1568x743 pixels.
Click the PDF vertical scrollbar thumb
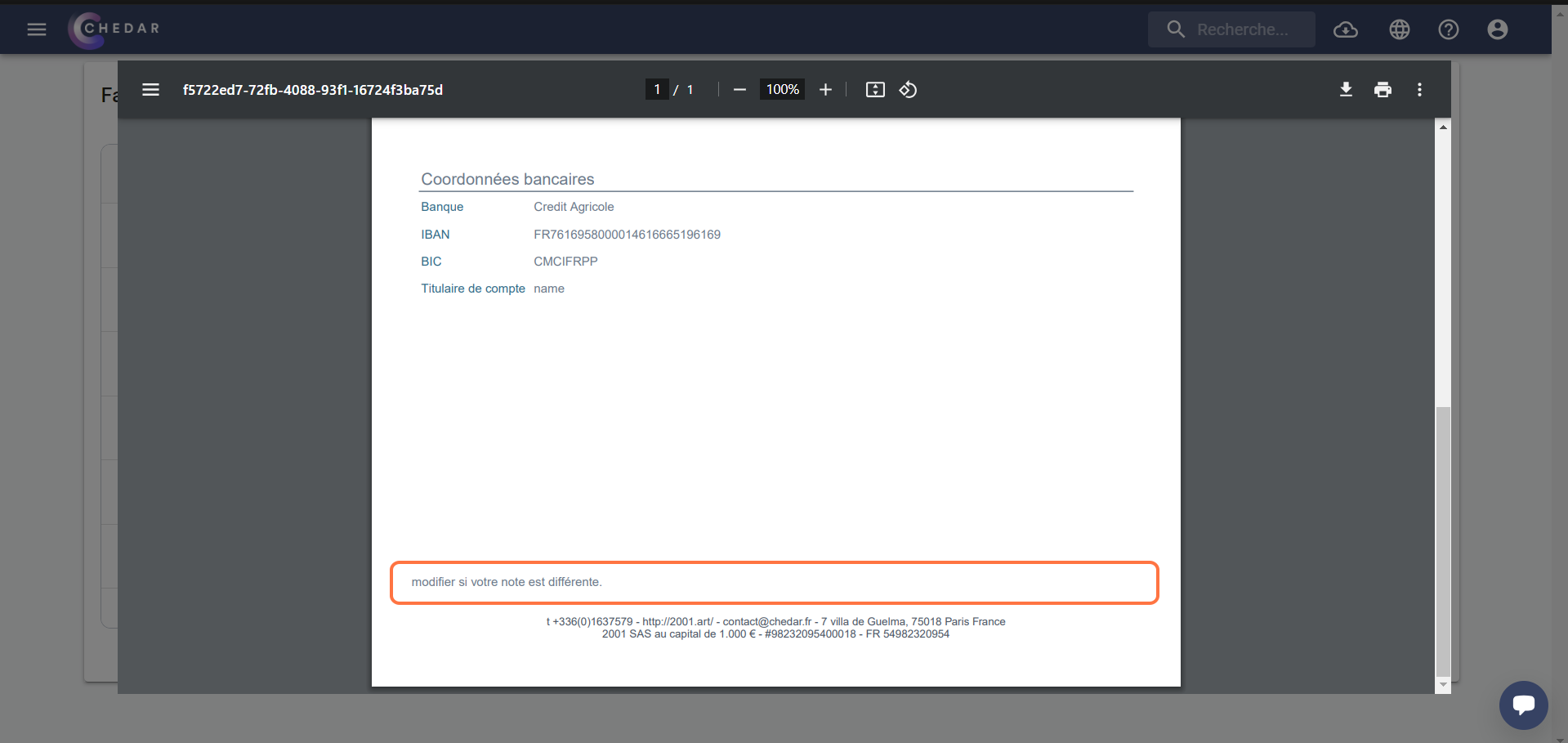[x=1443, y=541]
